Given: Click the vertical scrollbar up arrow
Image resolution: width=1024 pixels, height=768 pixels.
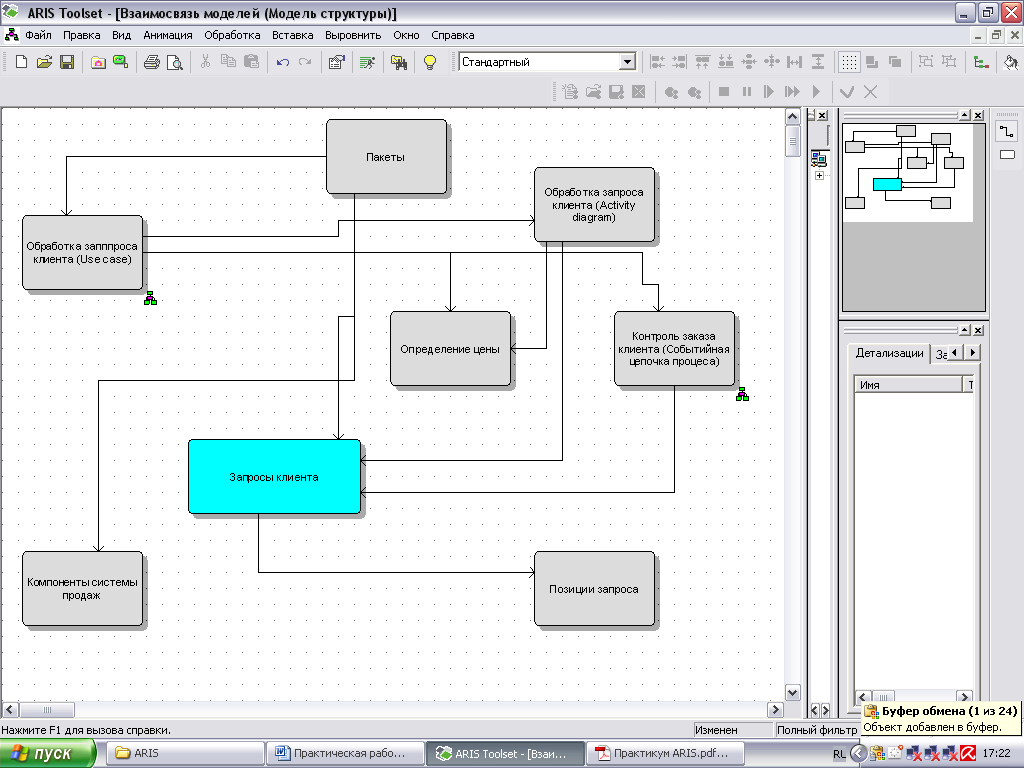Looking at the screenshot, I should (x=793, y=118).
